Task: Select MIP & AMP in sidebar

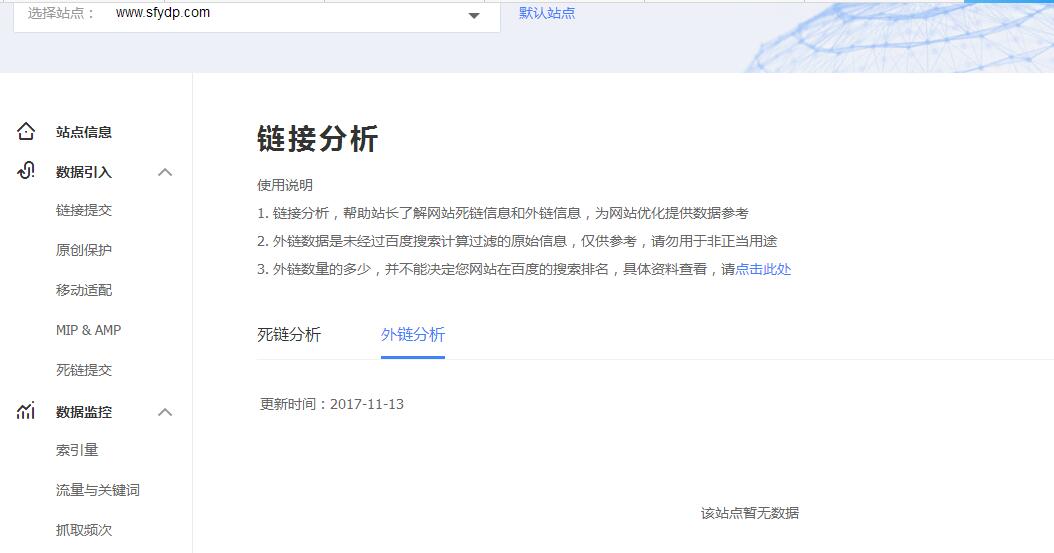Action: pyautogui.click(x=88, y=330)
